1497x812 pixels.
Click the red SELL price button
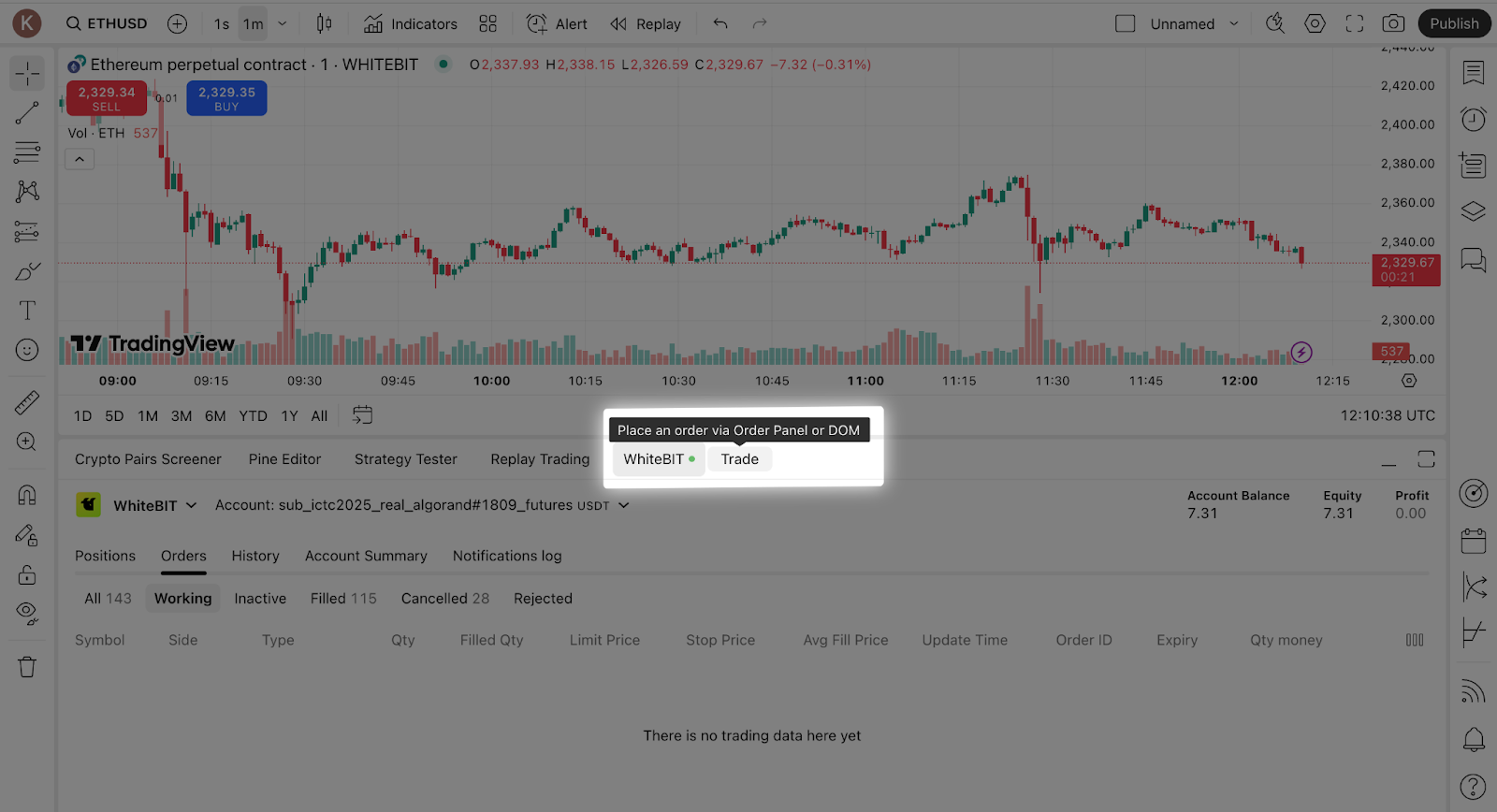point(107,98)
